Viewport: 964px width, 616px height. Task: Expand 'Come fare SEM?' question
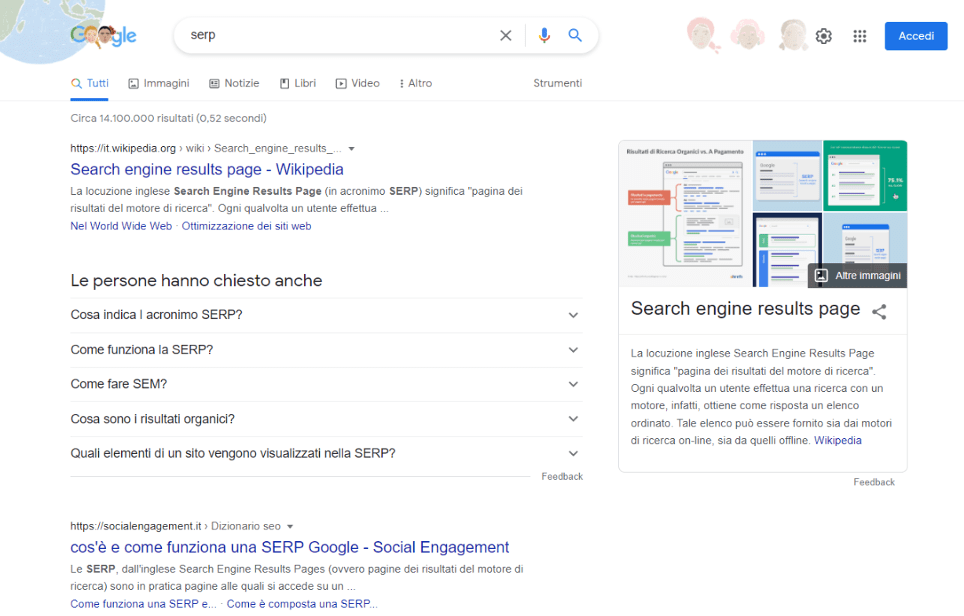(x=326, y=384)
